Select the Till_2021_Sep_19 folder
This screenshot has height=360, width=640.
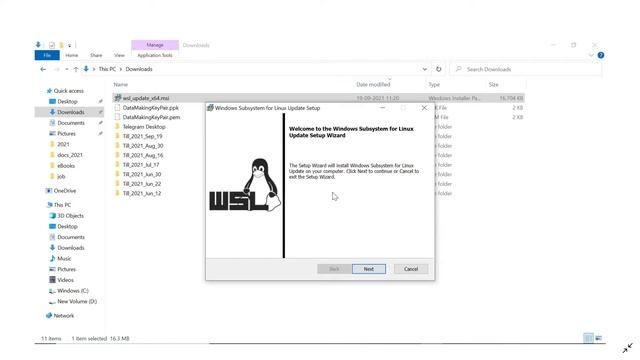point(142,136)
